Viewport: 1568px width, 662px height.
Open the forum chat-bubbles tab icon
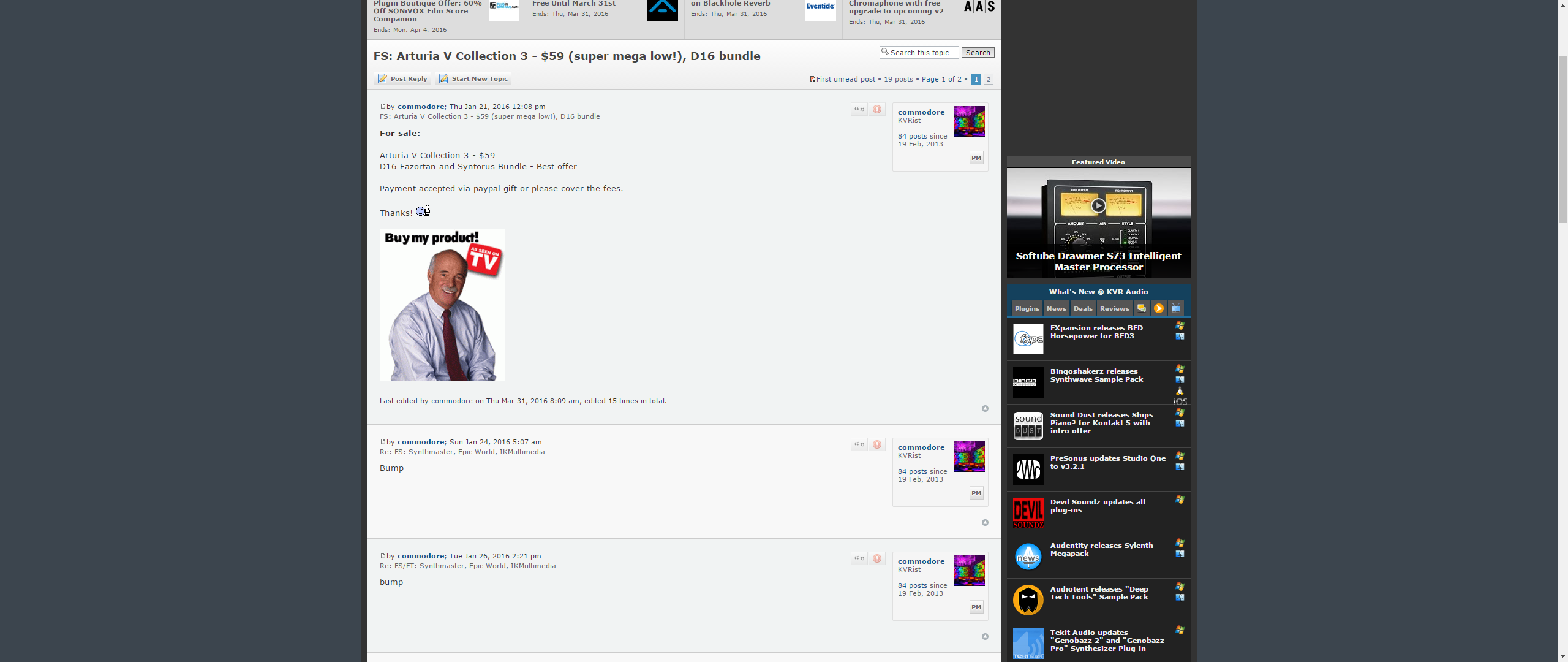point(1141,308)
